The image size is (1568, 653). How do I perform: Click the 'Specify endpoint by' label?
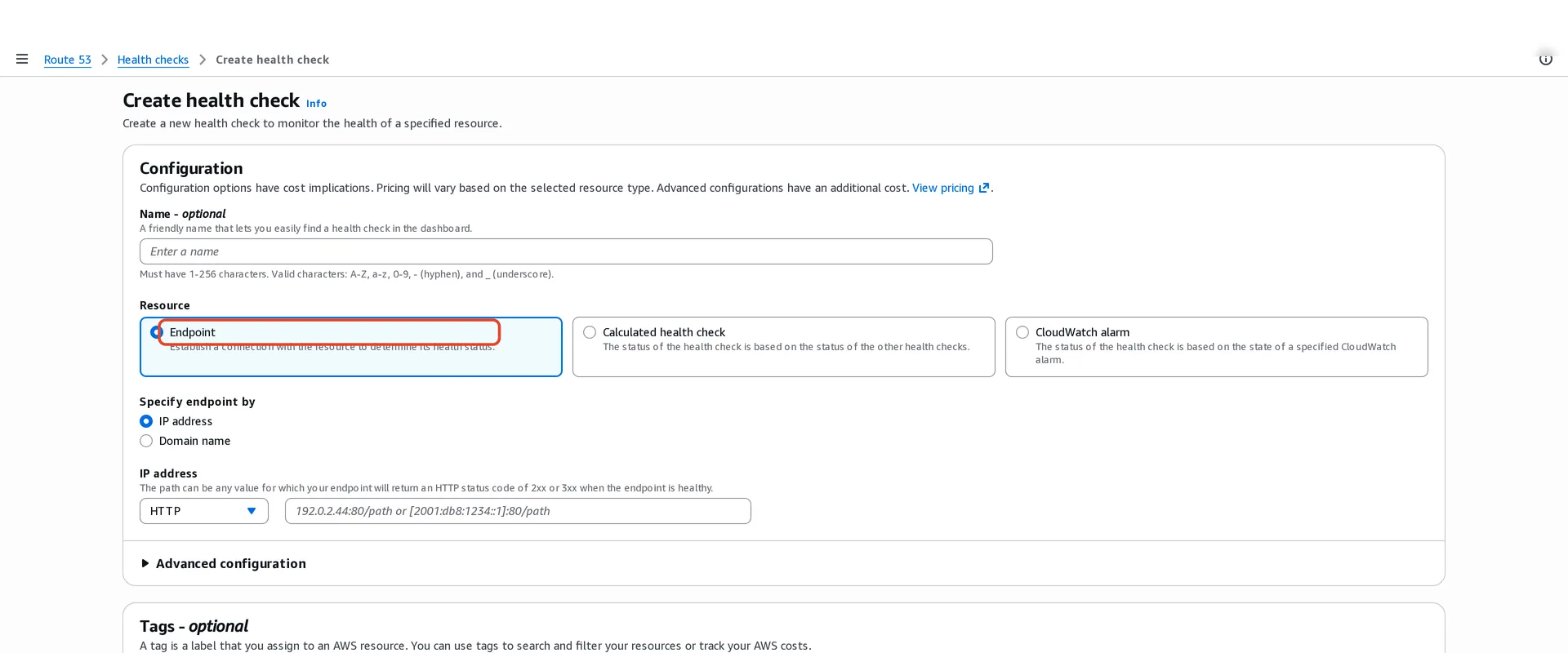pyautogui.click(x=198, y=402)
